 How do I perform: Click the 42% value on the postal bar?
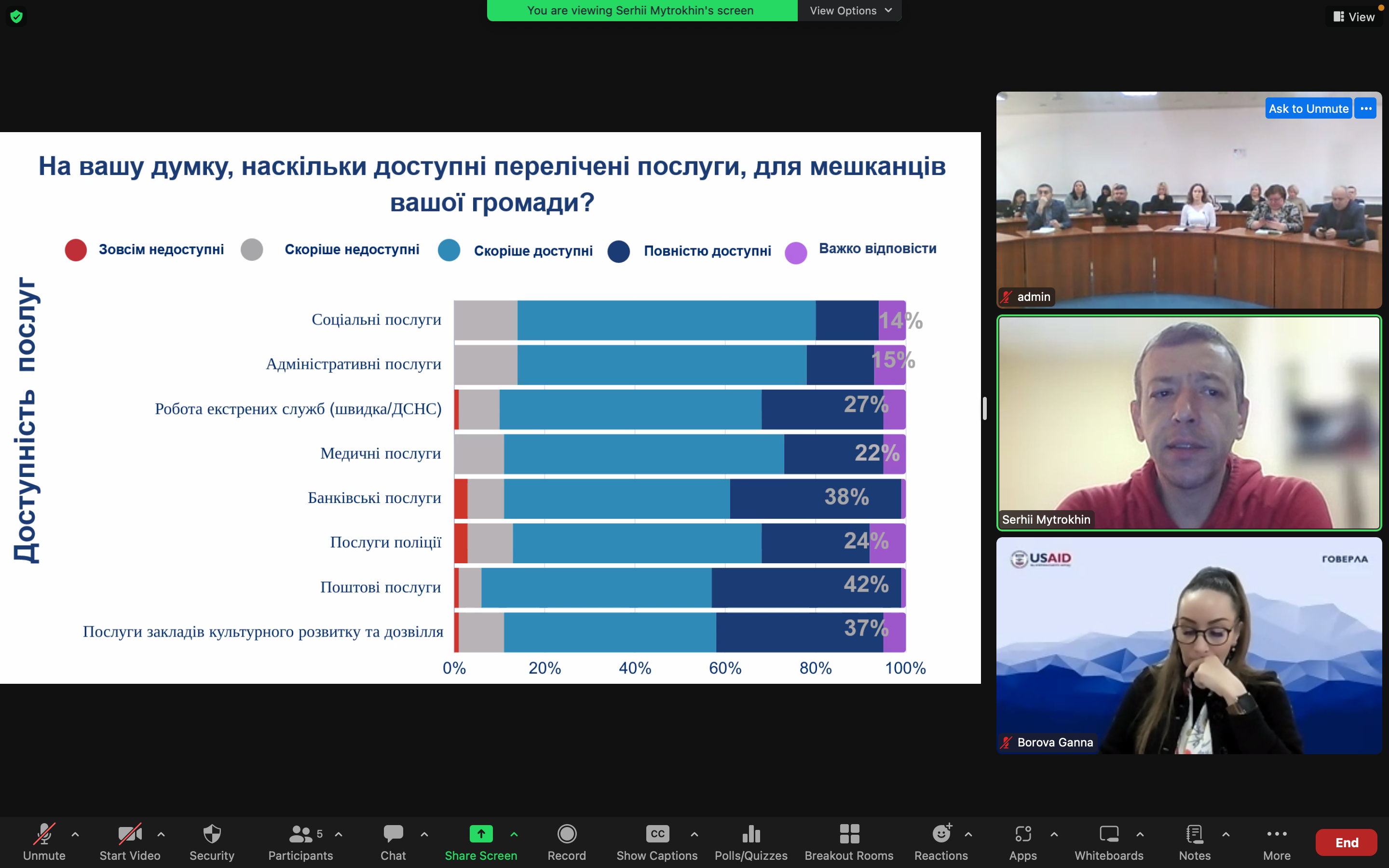[866, 584]
